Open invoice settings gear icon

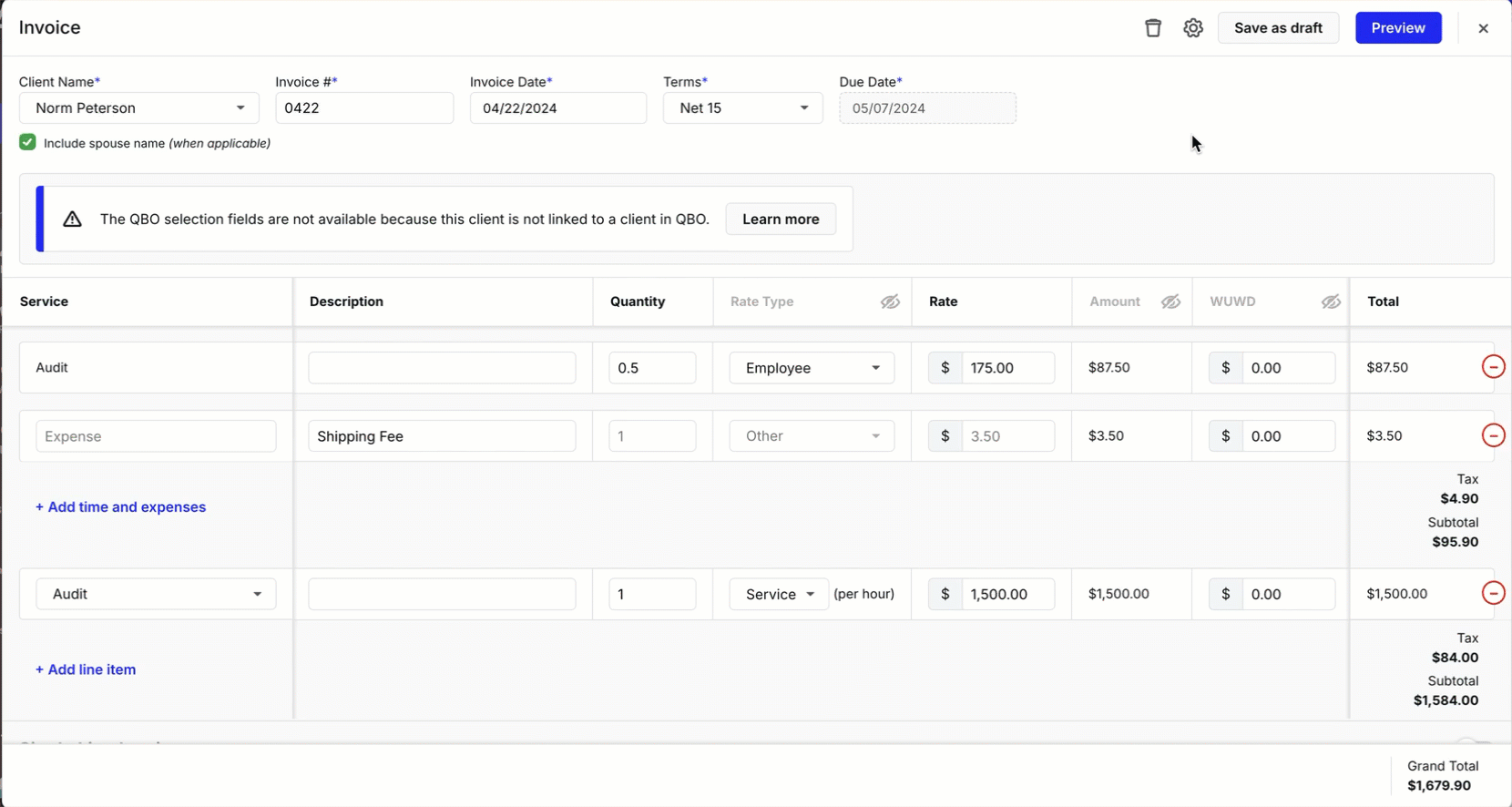coord(1193,28)
